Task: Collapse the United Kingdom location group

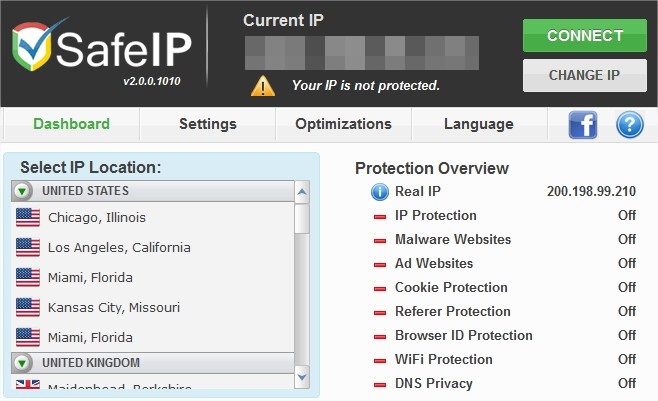Action: (x=23, y=362)
